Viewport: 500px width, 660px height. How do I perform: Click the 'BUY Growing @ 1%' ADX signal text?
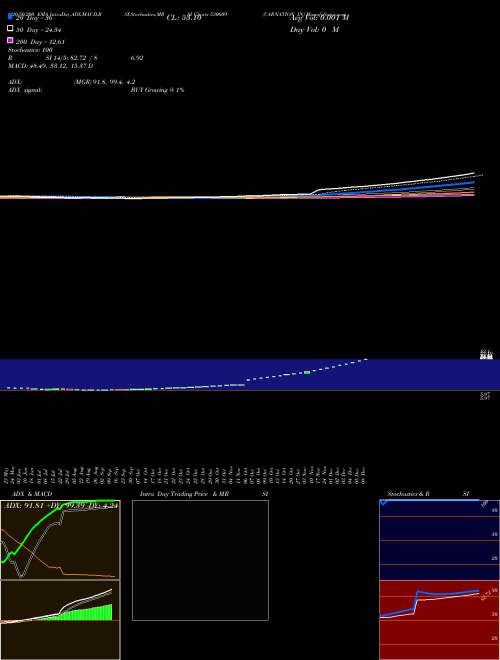click(x=157, y=90)
